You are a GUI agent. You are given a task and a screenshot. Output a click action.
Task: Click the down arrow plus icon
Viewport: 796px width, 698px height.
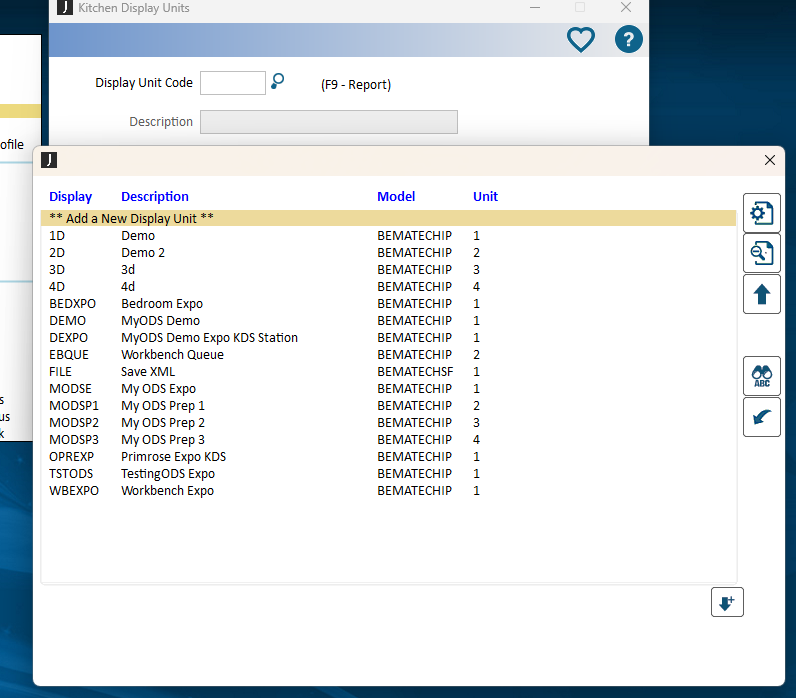pos(727,602)
